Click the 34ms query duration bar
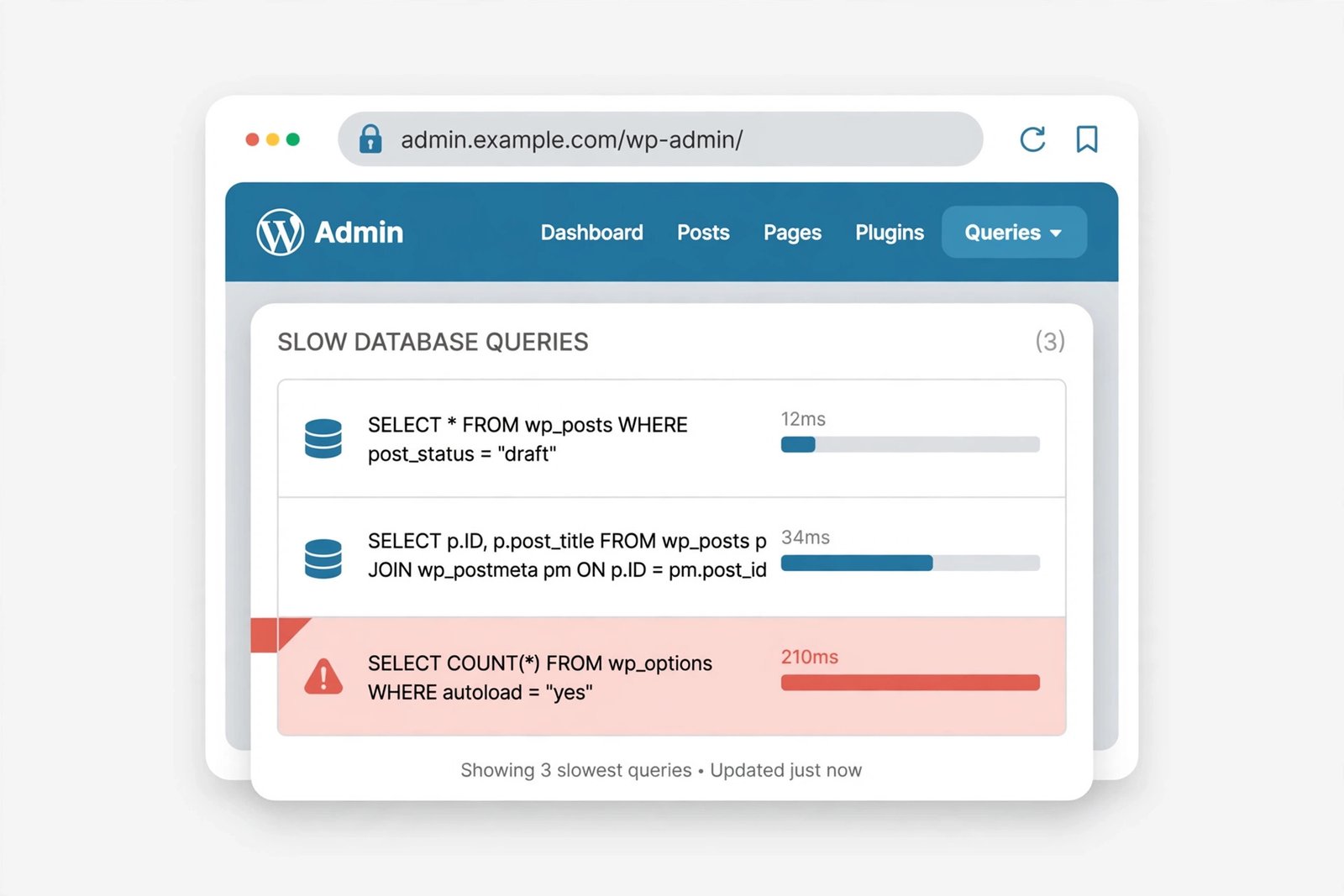The image size is (1344, 896). pyautogui.click(x=911, y=563)
